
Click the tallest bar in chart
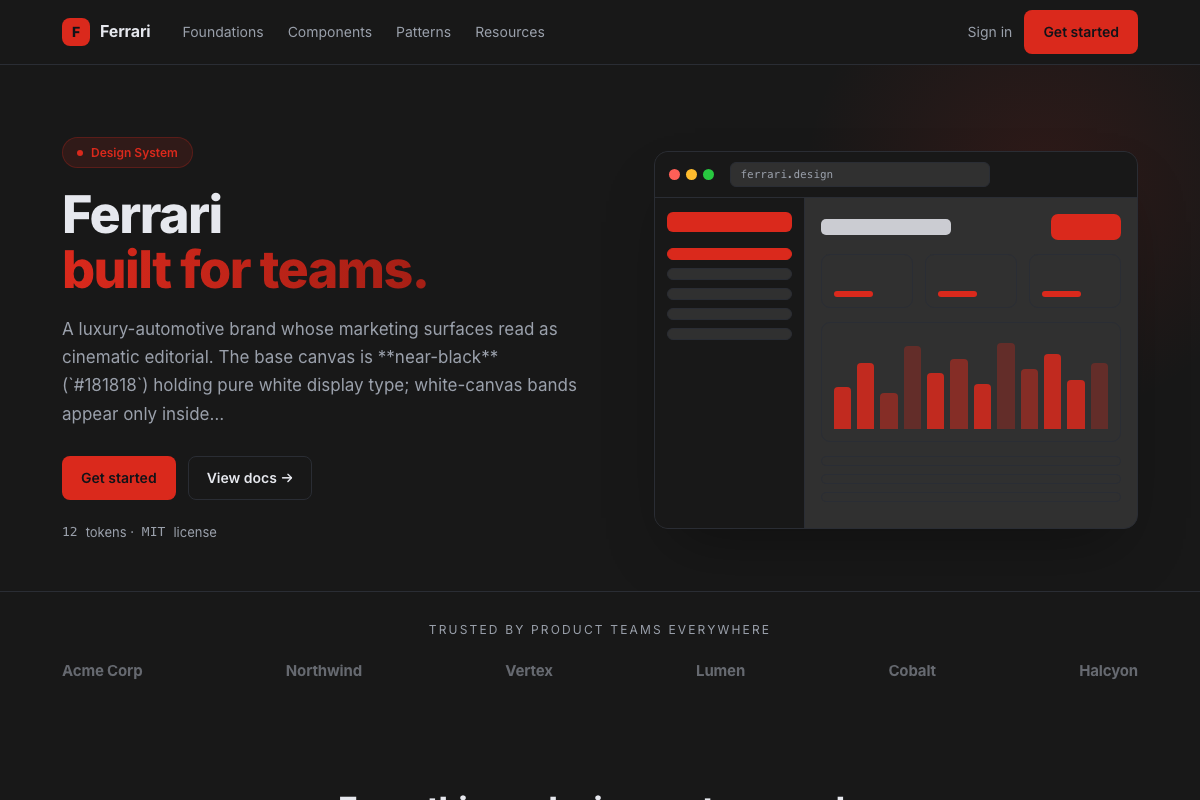1006,386
